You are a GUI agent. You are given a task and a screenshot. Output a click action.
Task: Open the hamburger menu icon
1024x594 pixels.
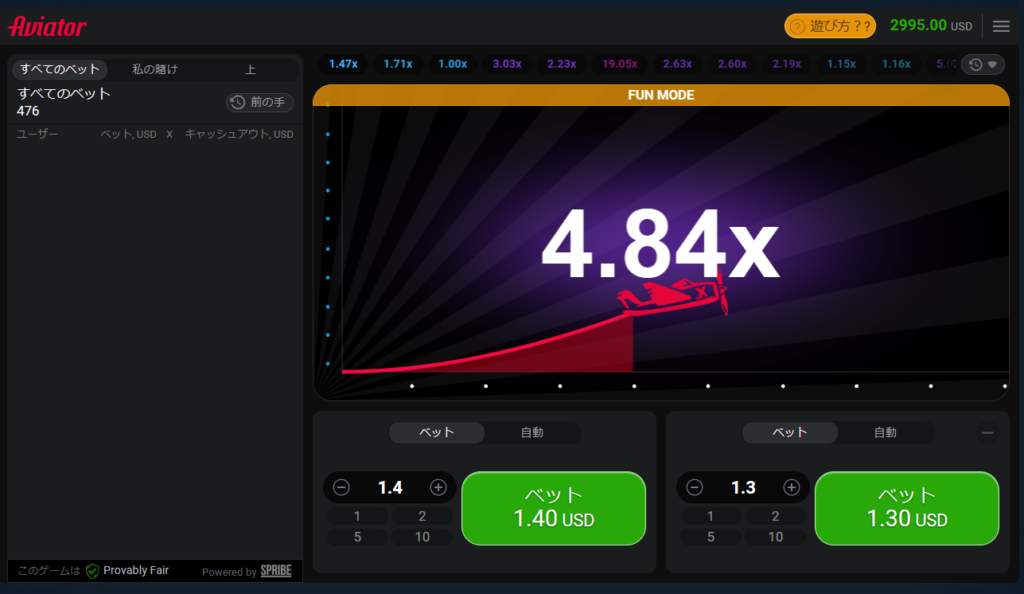click(1001, 26)
